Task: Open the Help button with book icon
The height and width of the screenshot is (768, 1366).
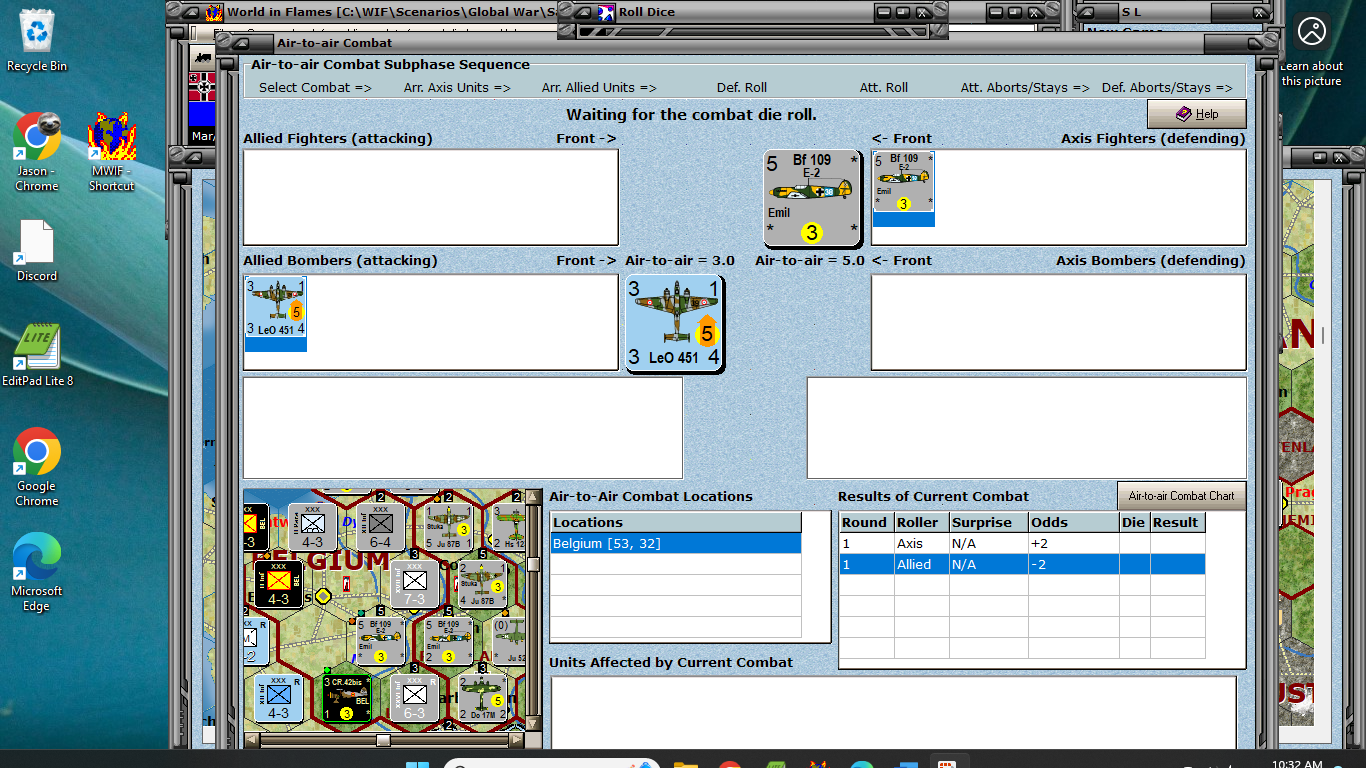Action: click(1196, 114)
